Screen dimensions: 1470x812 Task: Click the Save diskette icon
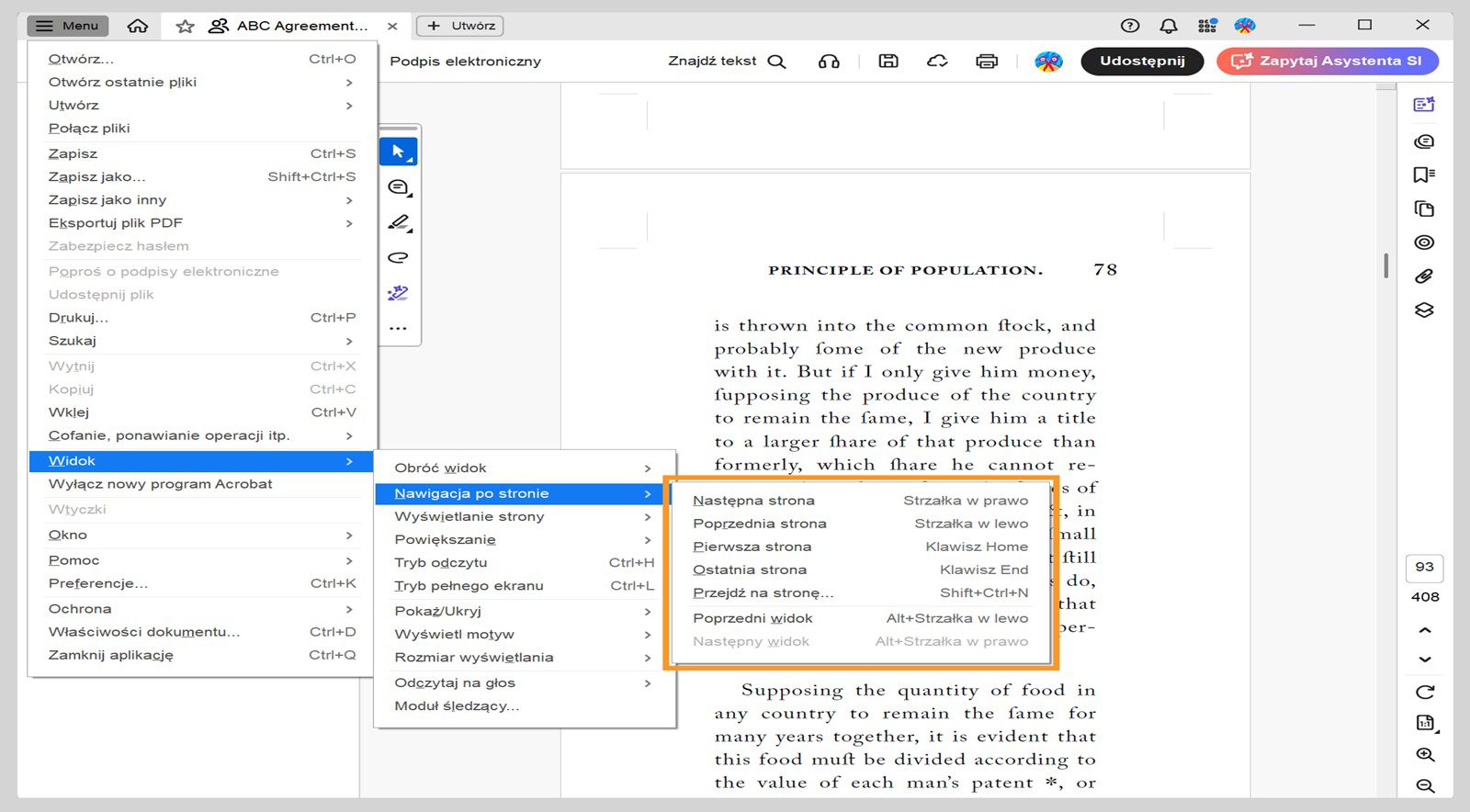click(x=888, y=62)
